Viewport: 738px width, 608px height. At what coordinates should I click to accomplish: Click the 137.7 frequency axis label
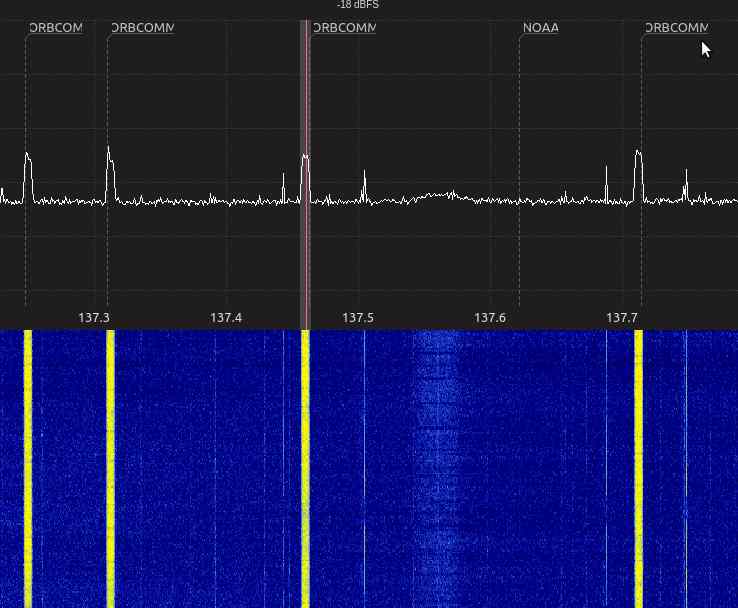(622, 318)
